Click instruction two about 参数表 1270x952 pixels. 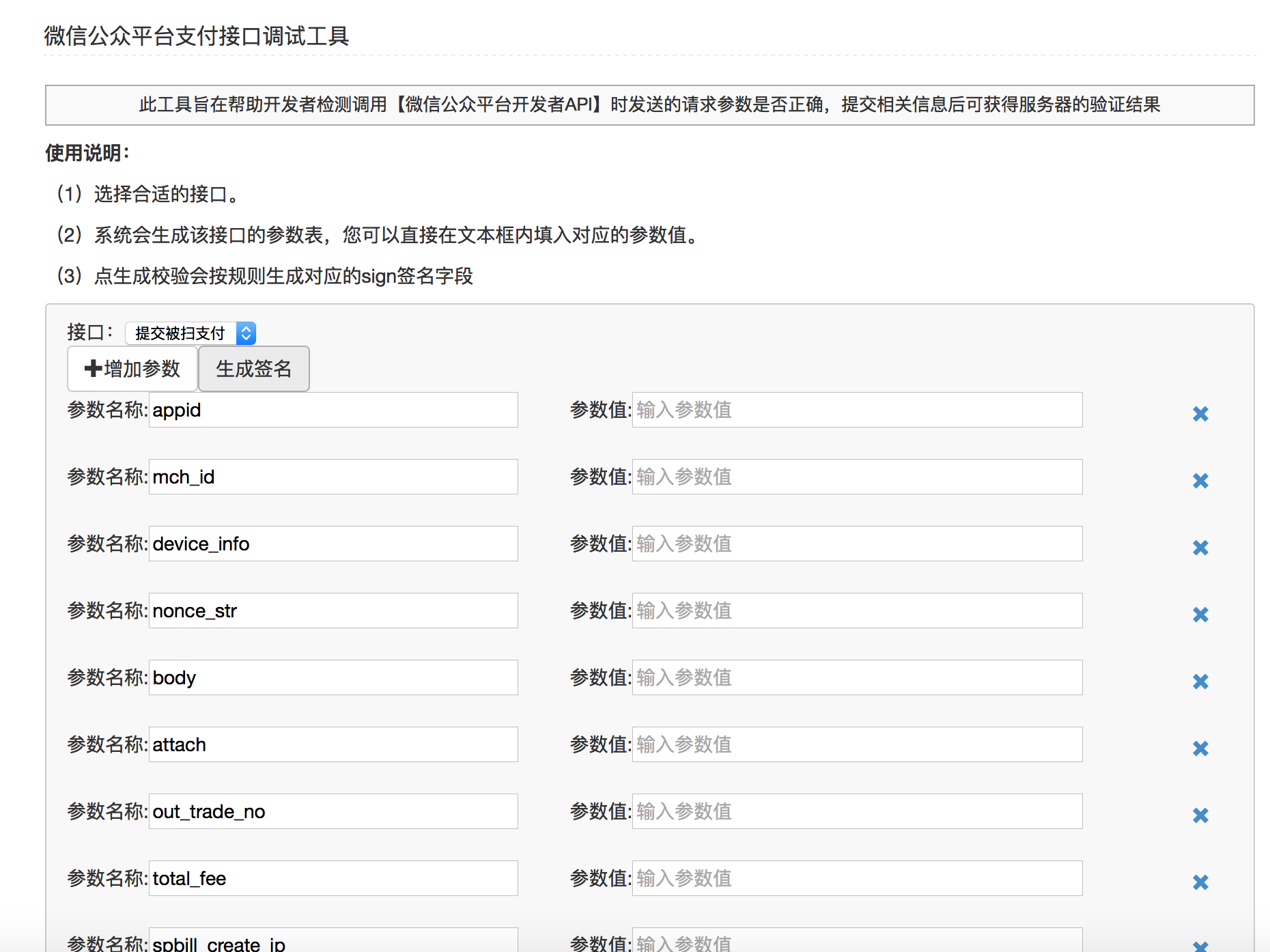pos(378,235)
